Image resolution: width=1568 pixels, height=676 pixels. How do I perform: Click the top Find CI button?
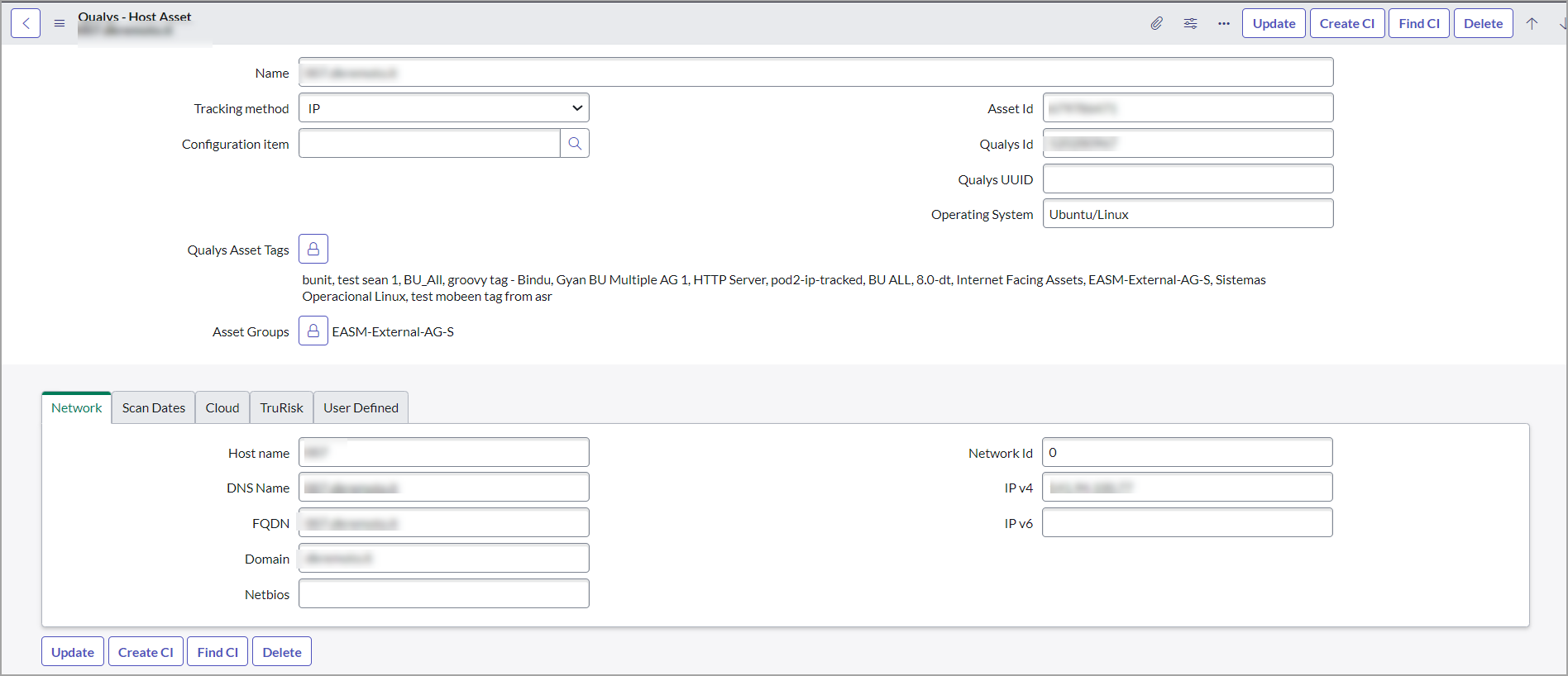1419,23
